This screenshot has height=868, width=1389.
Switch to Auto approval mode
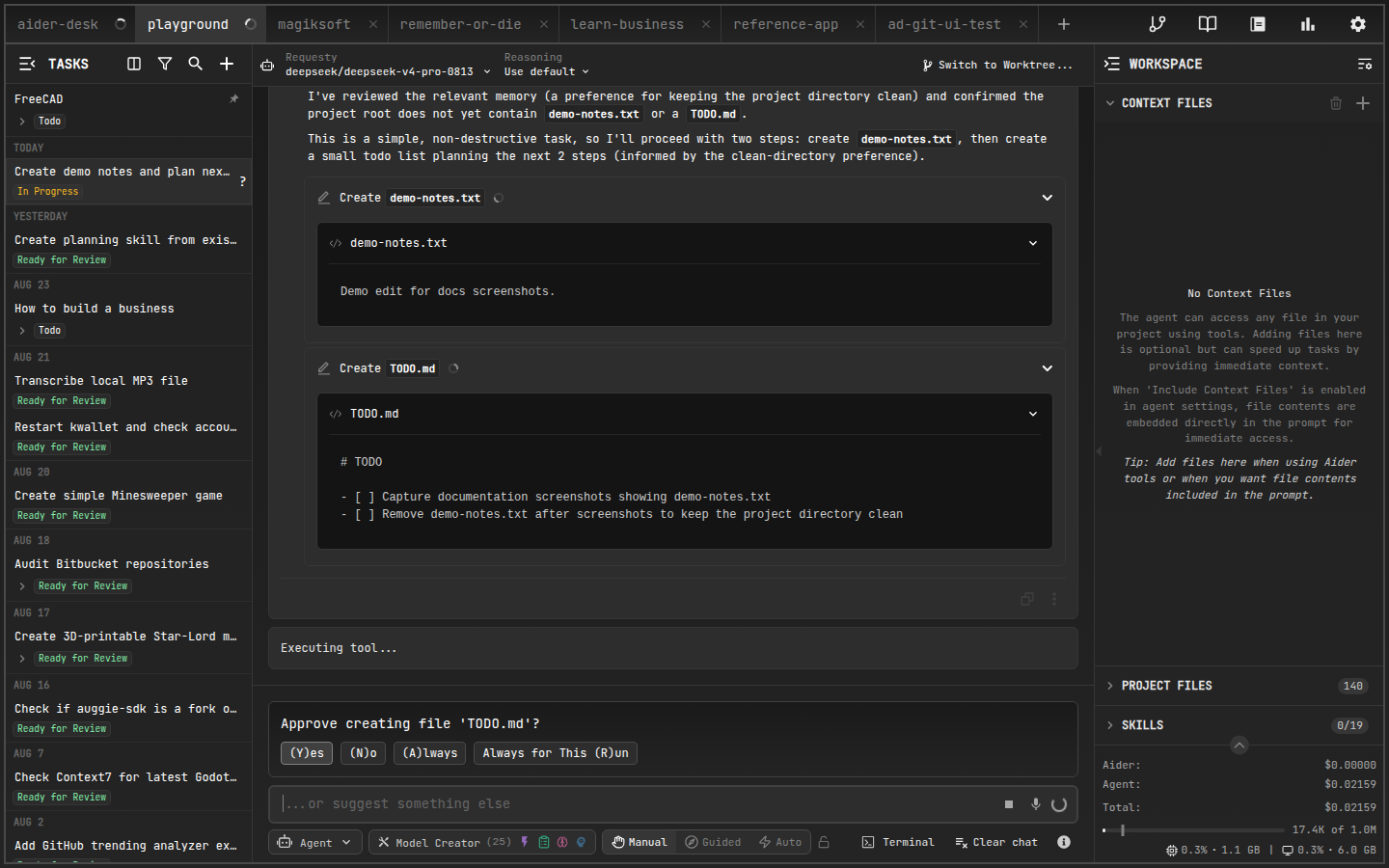(780, 842)
